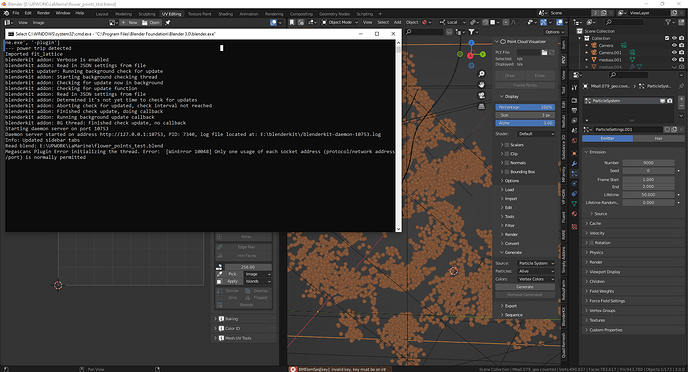Image resolution: width=690 pixels, height=372 pixels.
Task: Adjust the Percentage slider
Action: (x=525, y=107)
